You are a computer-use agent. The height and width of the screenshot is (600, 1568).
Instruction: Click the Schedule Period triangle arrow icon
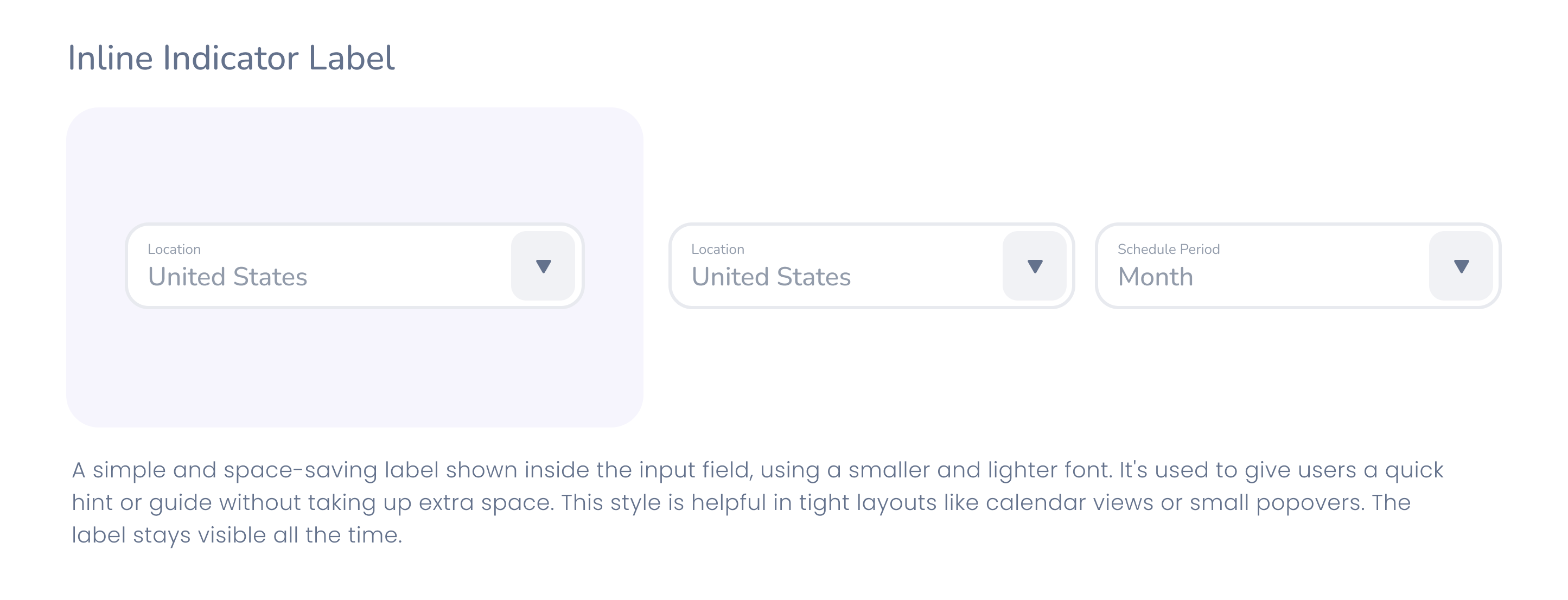tap(1461, 266)
